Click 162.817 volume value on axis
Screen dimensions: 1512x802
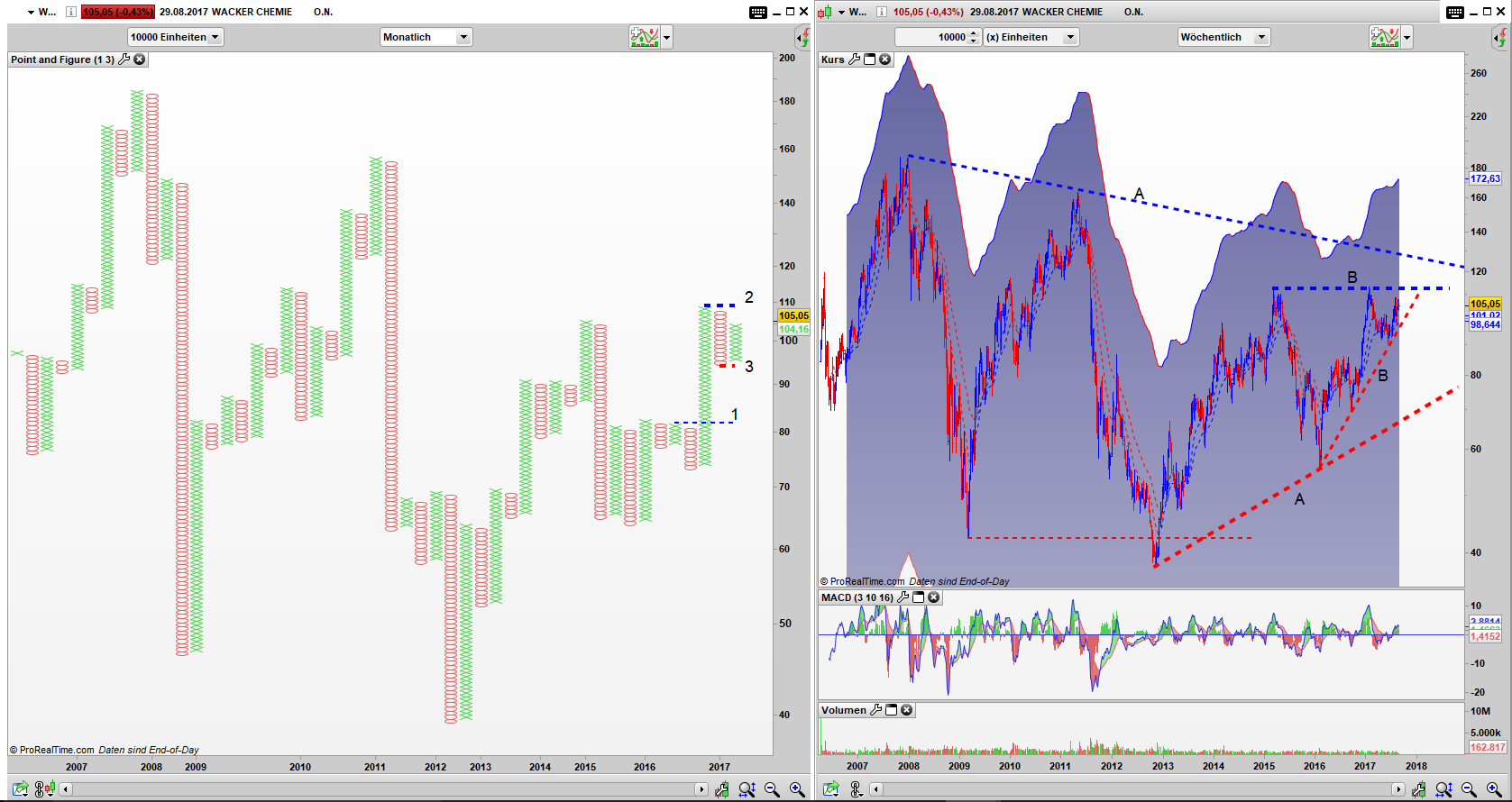pyautogui.click(x=1487, y=747)
